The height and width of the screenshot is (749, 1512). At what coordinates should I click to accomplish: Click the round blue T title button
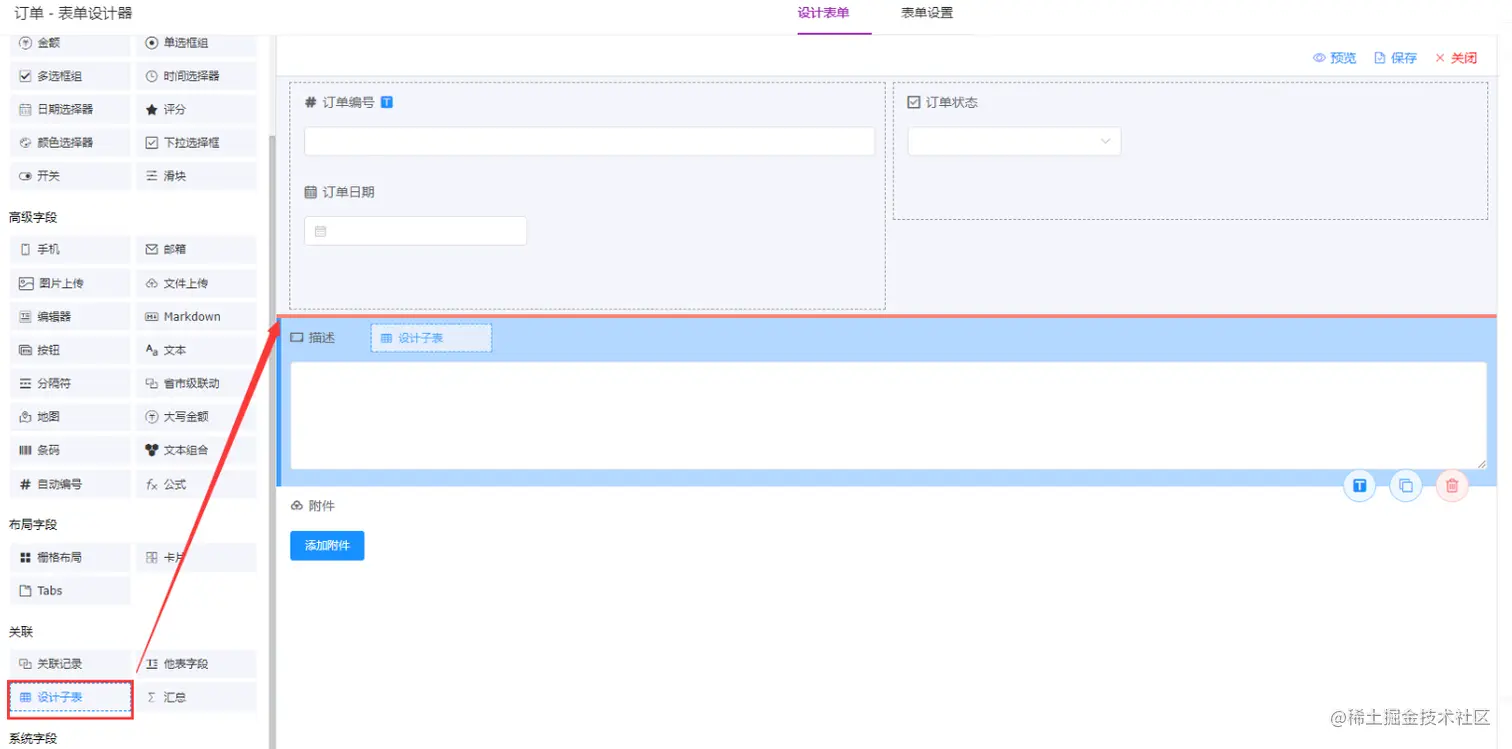coord(1360,486)
